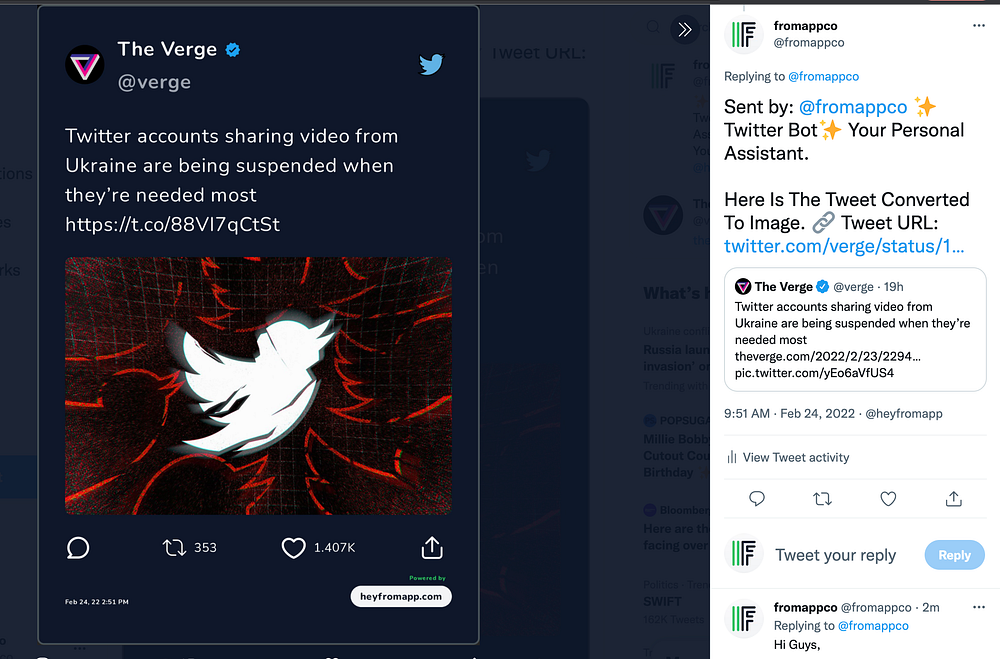
Task: Open the more options menu for the fromappco tweet
Action: [x=979, y=25]
